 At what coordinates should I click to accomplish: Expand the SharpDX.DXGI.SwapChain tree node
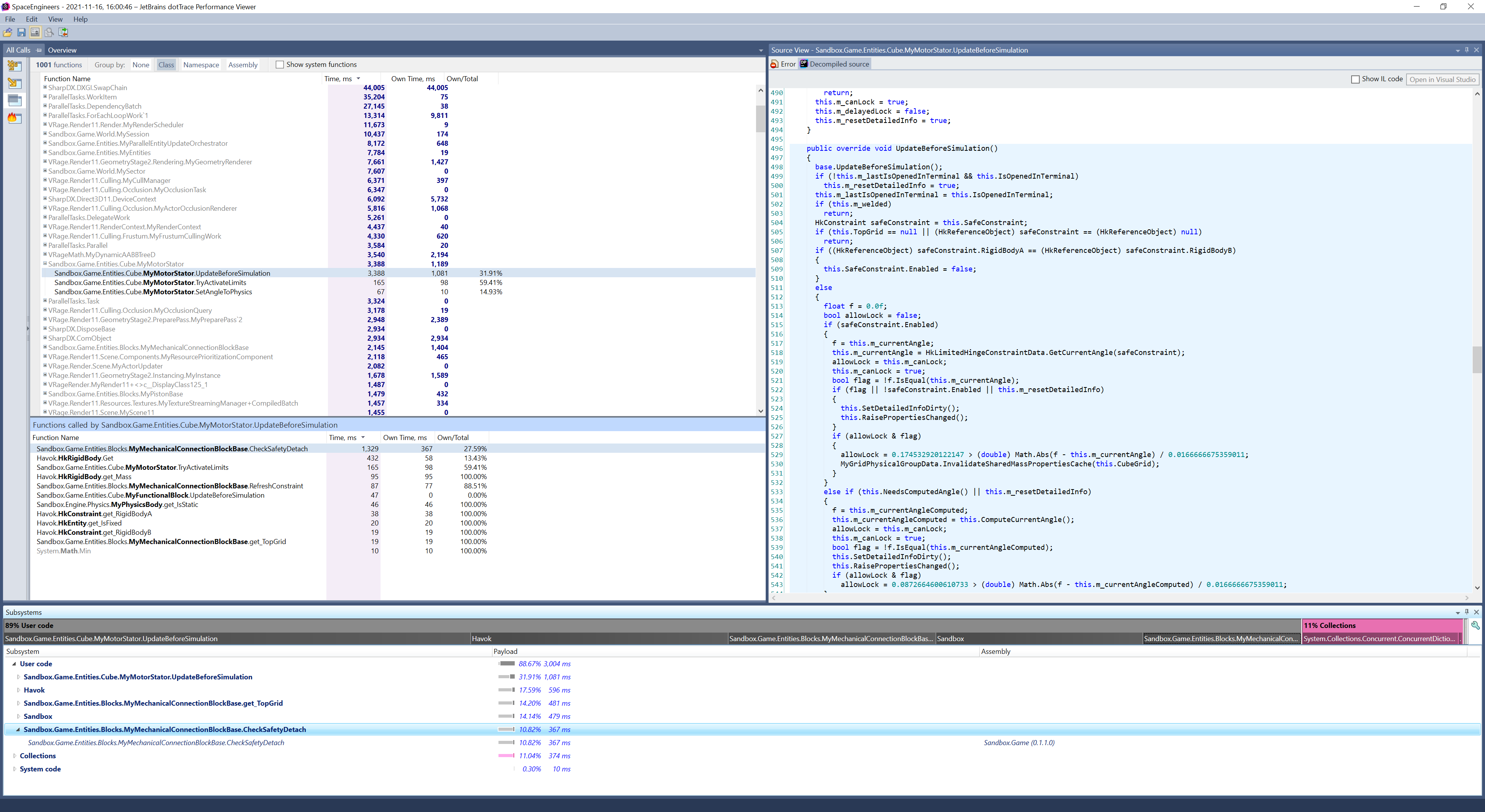tap(45, 88)
